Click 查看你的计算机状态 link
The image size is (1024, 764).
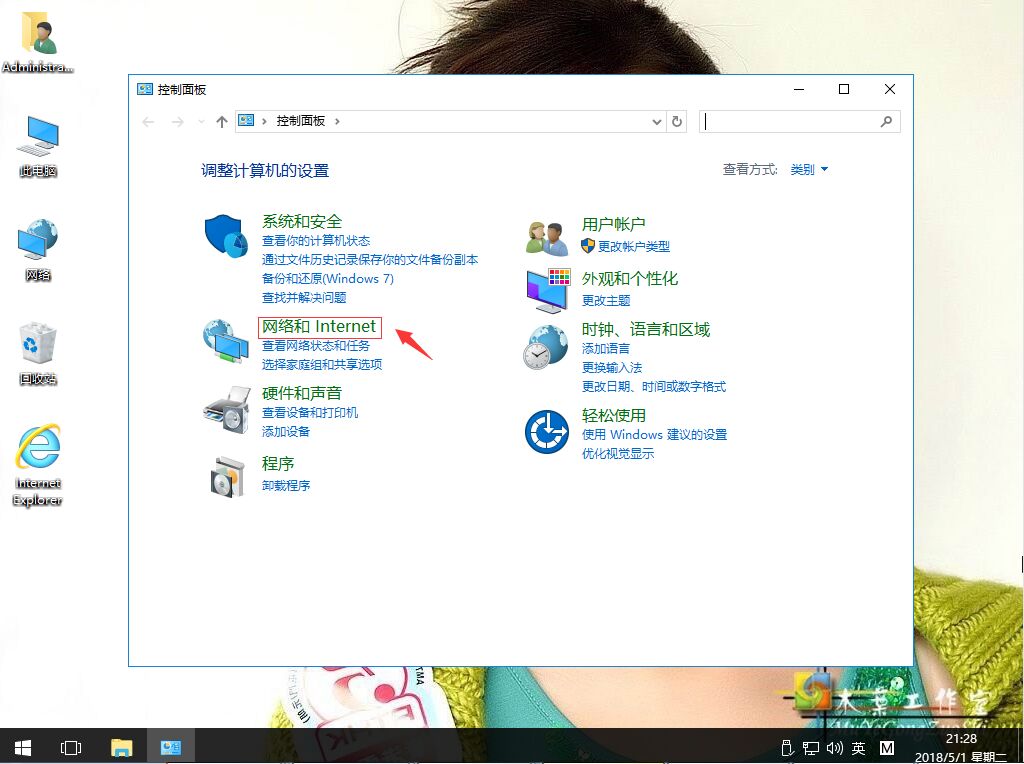316,241
